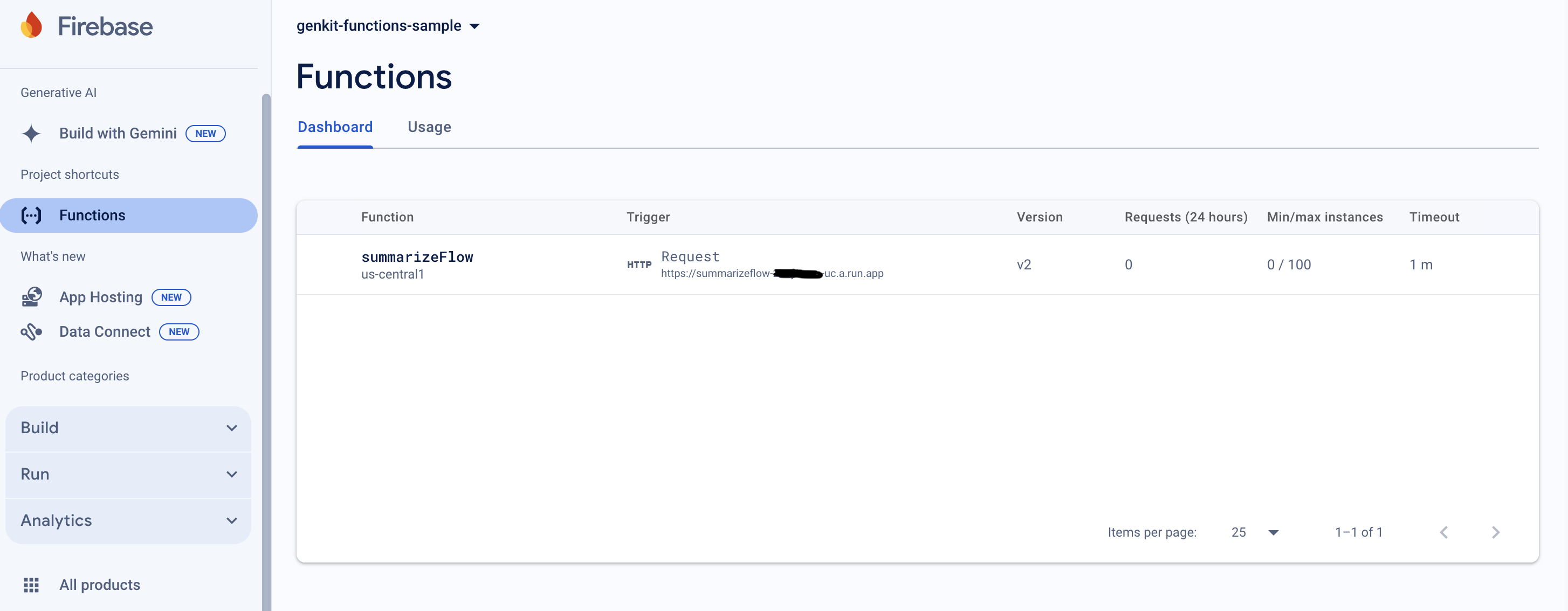Click the Data Connect icon
The width and height of the screenshot is (1568, 611).
(31, 330)
